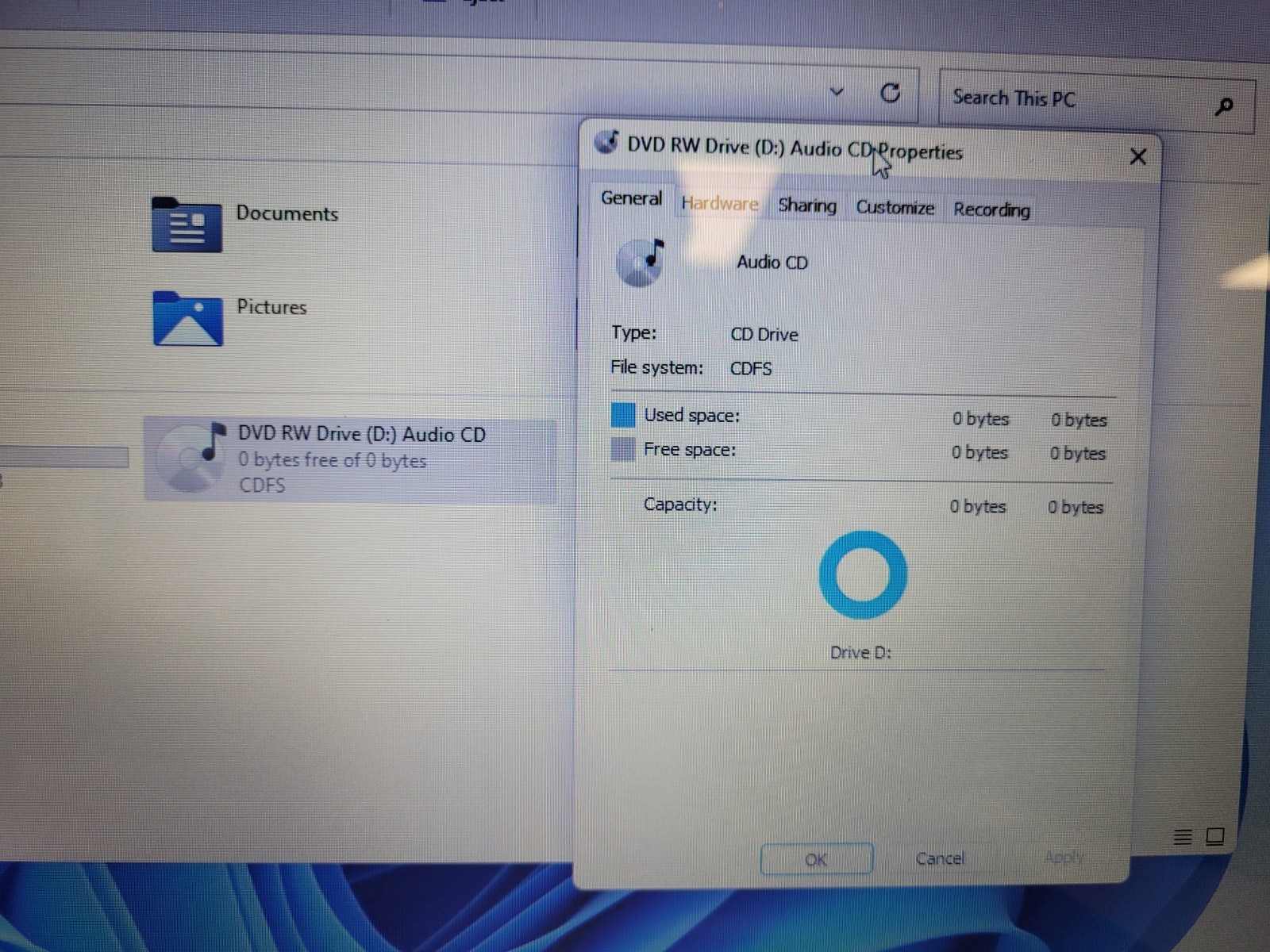This screenshot has height=952, width=1270.
Task: Open the Sharing tab
Action: [x=807, y=205]
